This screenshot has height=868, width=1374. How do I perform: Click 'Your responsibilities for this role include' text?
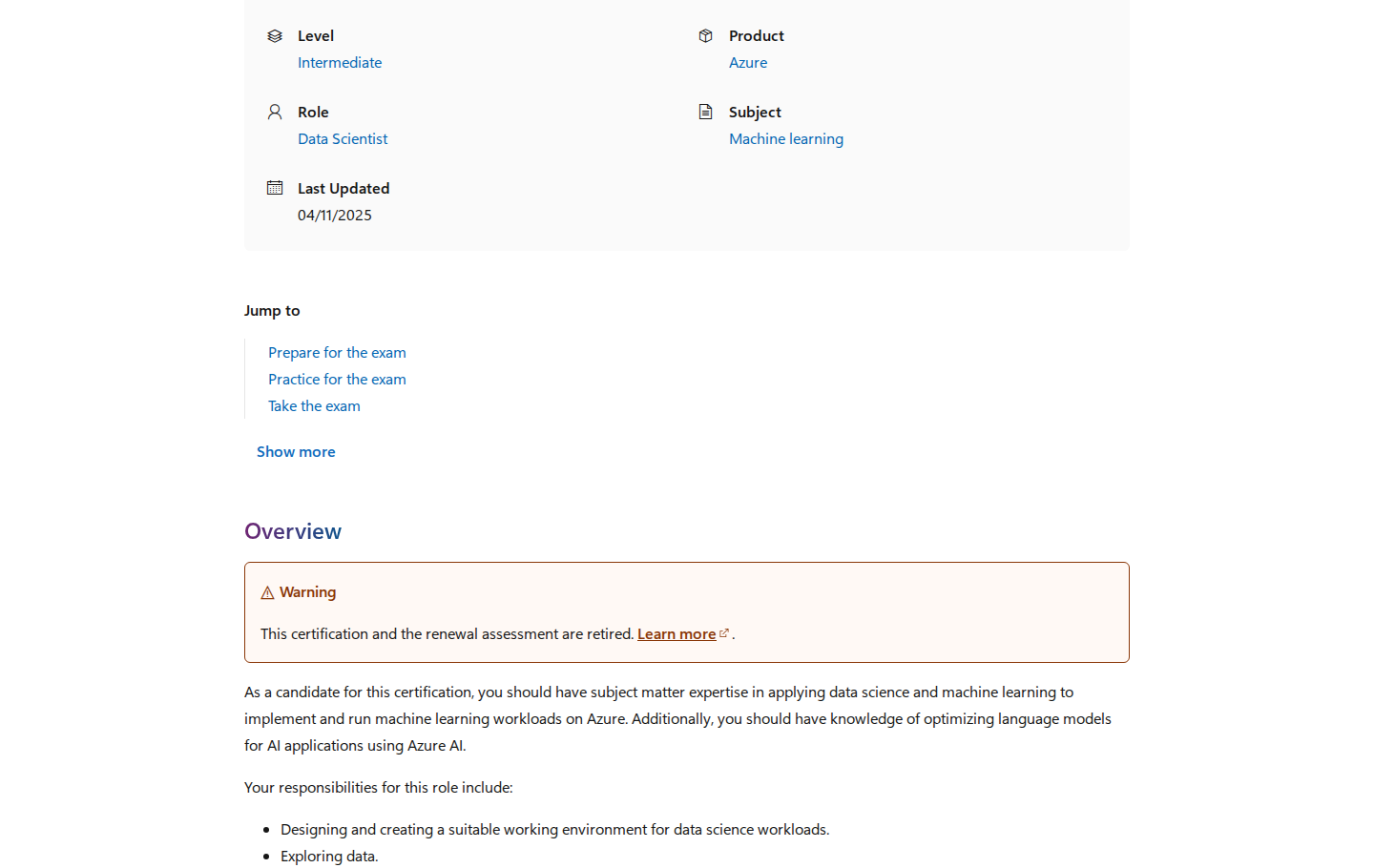pyautogui.click(x=379, y=787)
